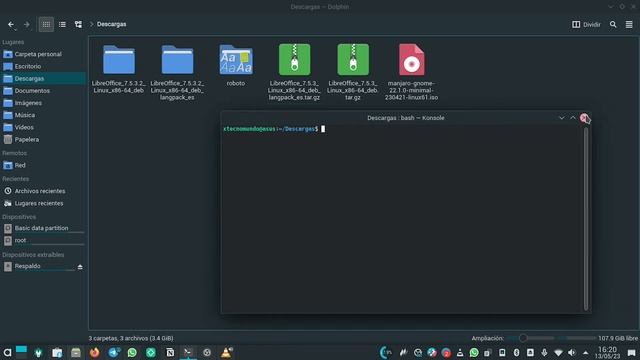
Task: Close the Konsole window with red button
Action: [x=584, y=118]
